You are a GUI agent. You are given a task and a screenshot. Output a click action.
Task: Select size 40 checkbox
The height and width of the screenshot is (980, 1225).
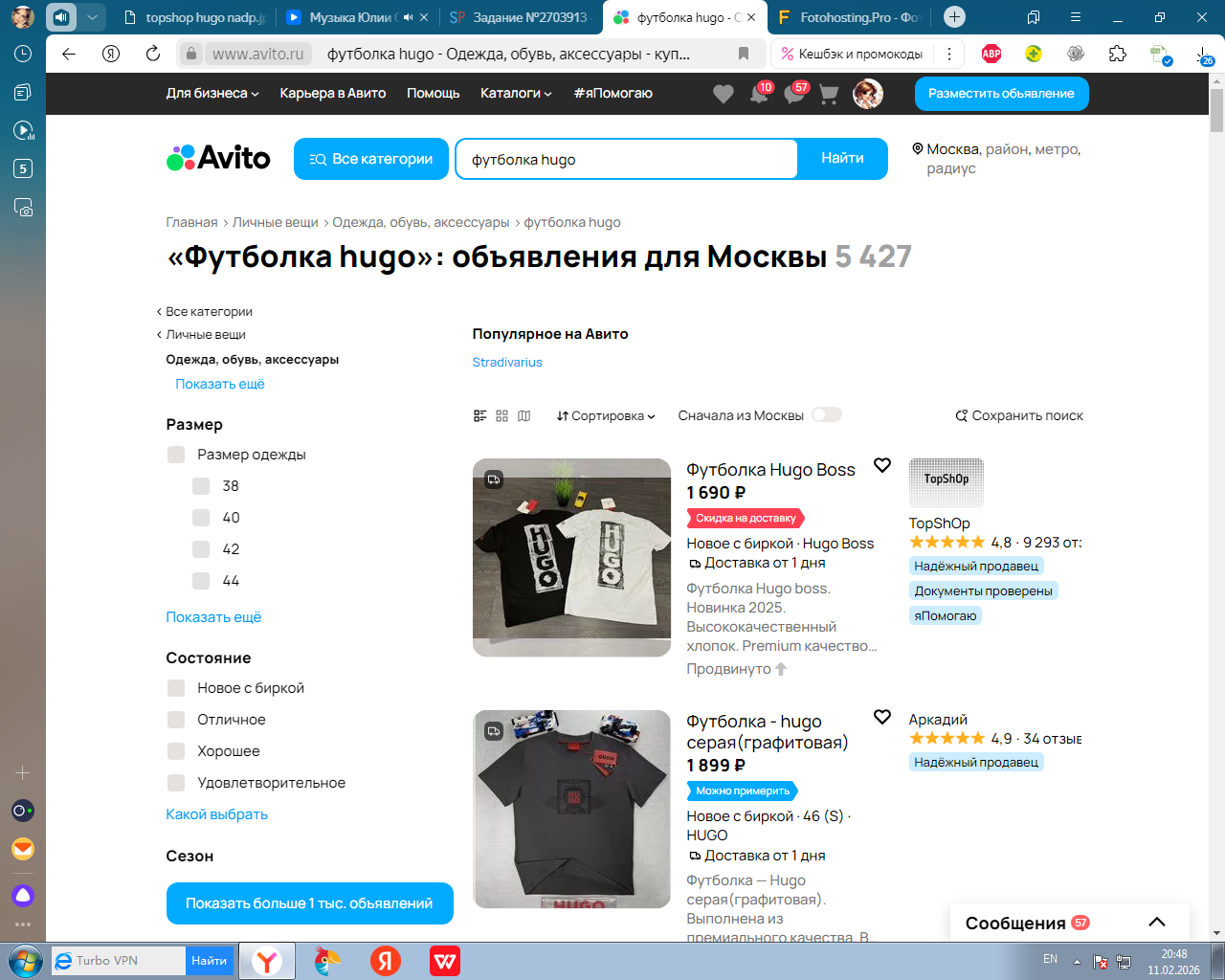(201, 518)
